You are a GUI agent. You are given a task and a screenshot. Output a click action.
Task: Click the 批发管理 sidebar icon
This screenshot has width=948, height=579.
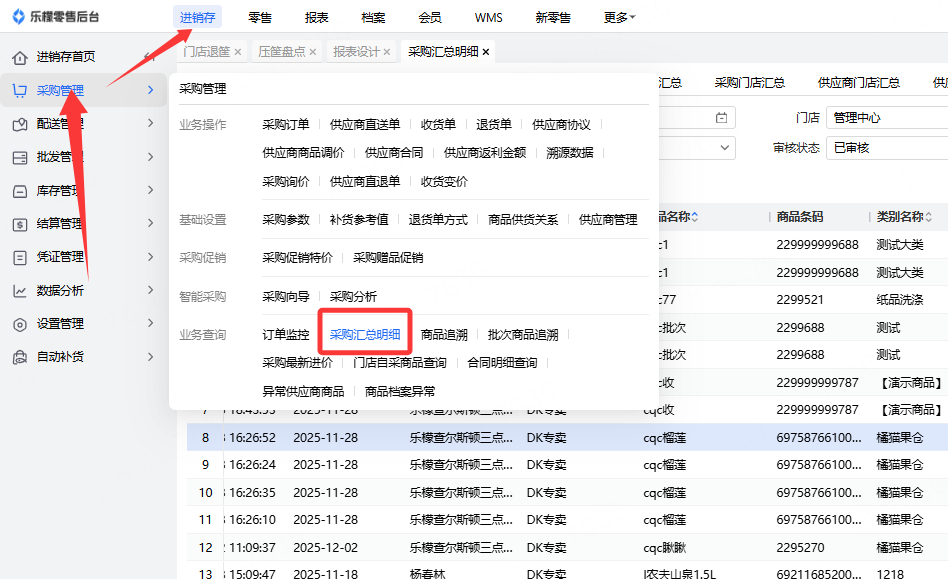tap(20, 157)
